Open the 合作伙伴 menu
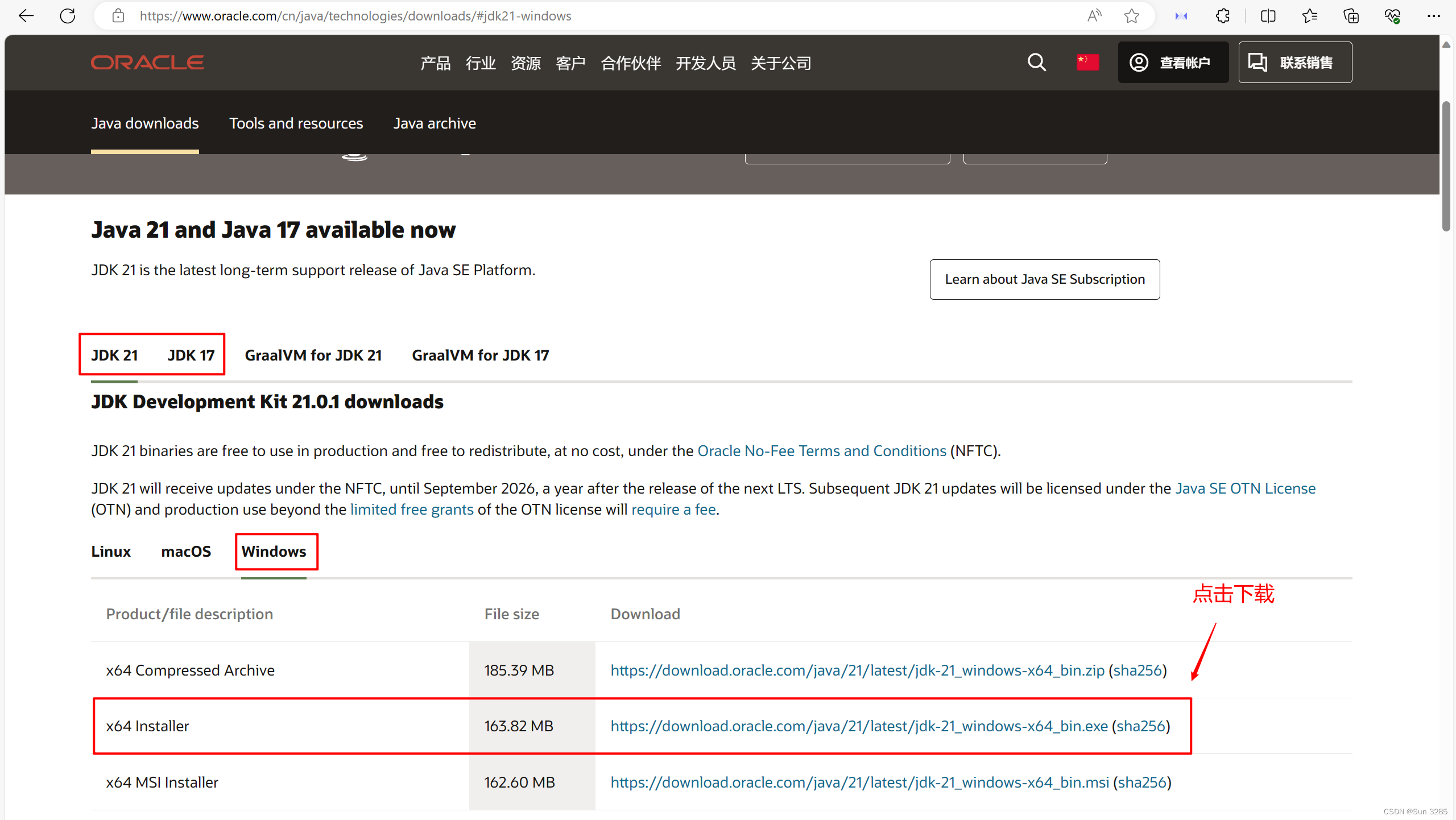This screenshot has height=820, width=1456. 631,63
